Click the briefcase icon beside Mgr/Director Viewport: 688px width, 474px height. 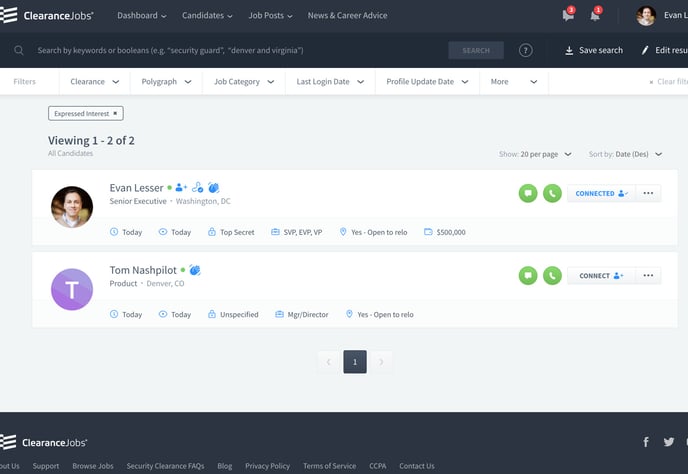click(x=279, y=314)
